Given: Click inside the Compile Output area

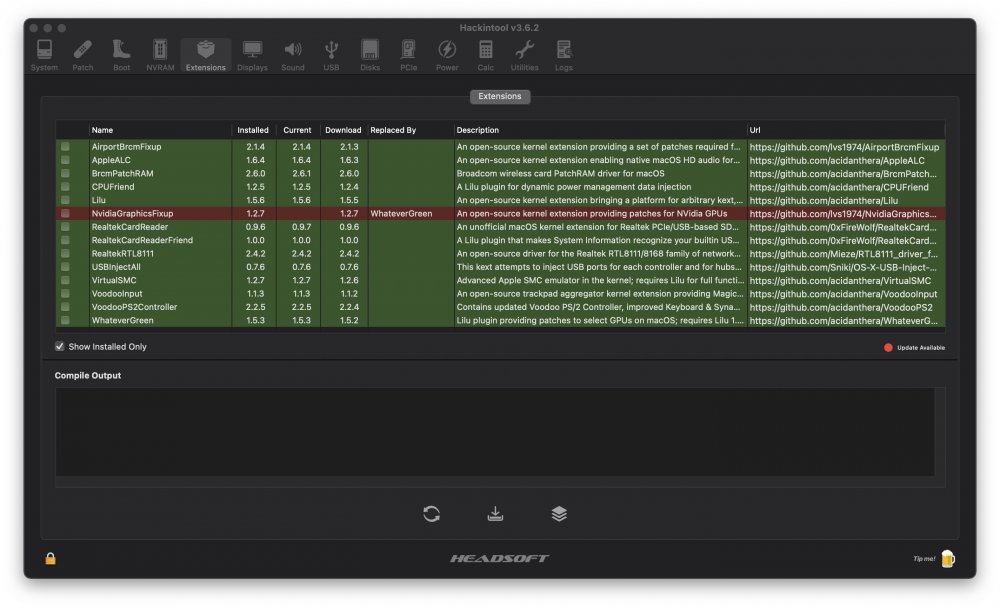Looking at the screenshot, I should [495, 432].
